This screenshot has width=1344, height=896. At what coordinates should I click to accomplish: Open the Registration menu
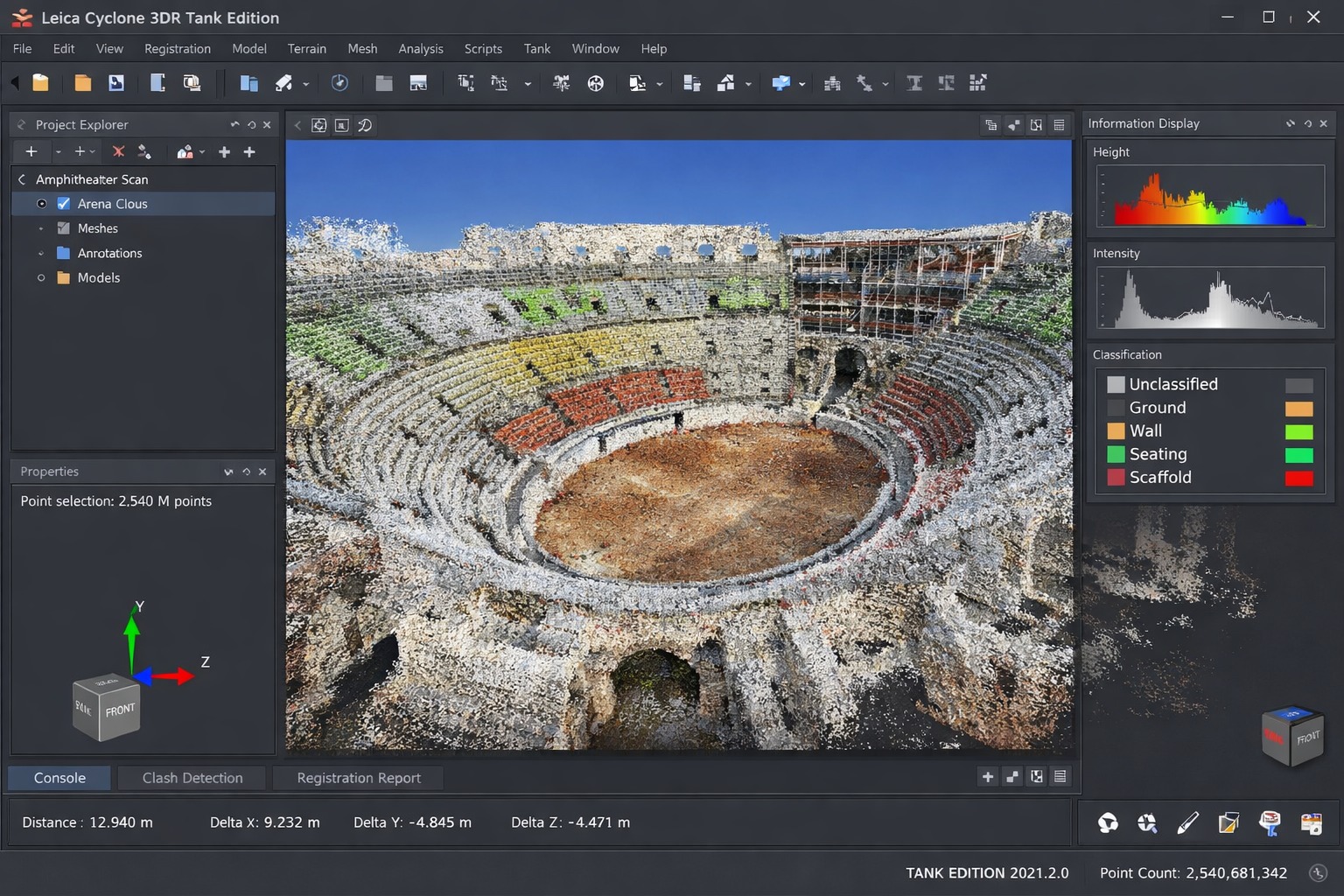(178, 49)
